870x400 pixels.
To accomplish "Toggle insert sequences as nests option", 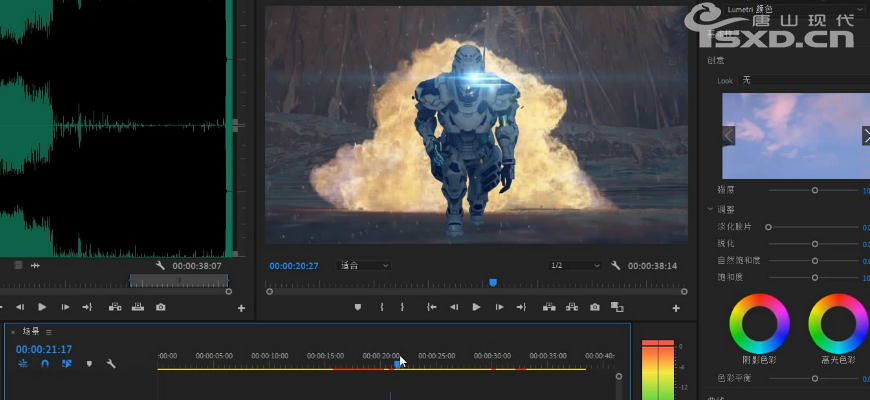I will tap(23, 364).
